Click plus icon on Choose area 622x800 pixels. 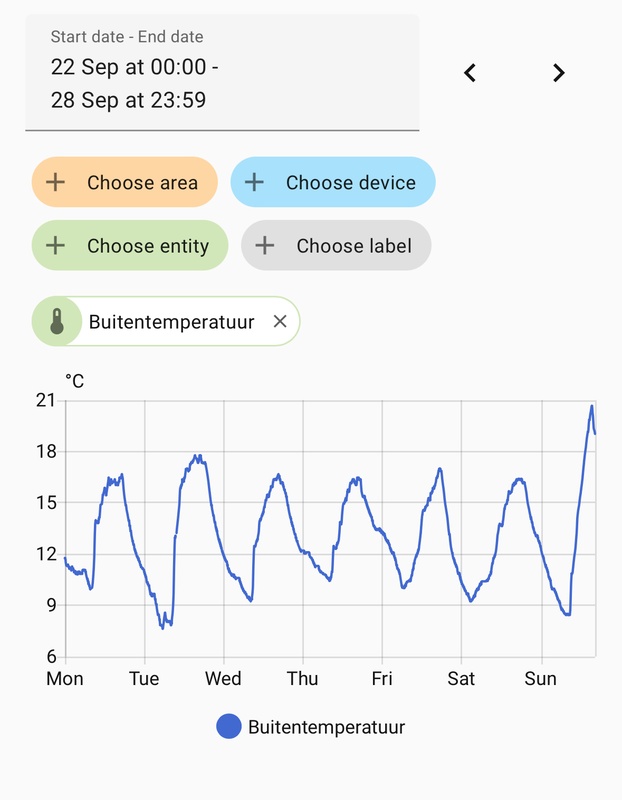[x=56, y=182]
